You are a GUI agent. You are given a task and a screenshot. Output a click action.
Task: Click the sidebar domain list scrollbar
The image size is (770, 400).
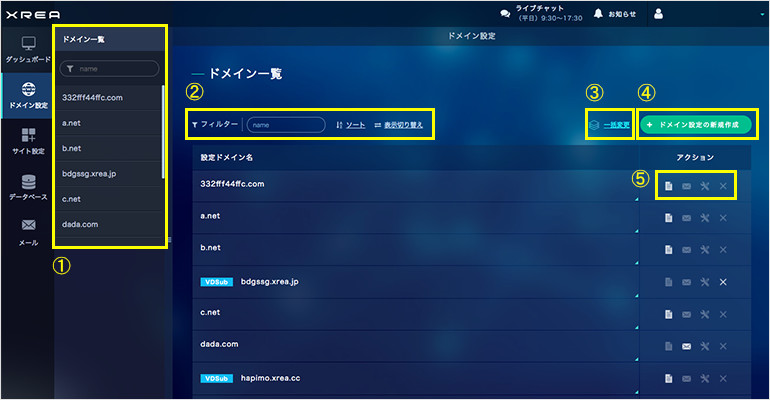tap(163, 130)
